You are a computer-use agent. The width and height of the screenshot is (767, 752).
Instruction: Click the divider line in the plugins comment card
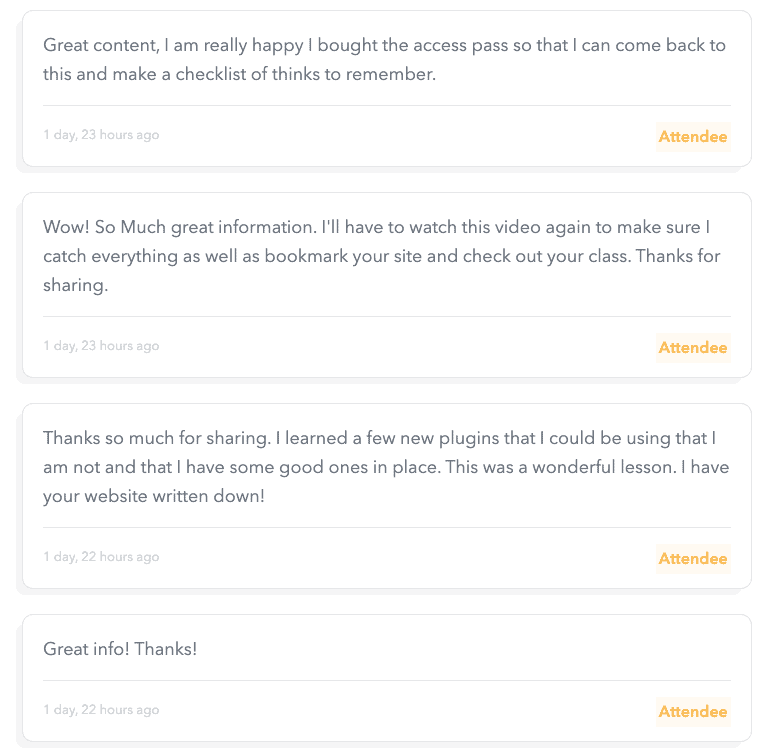tap(386, 527)
